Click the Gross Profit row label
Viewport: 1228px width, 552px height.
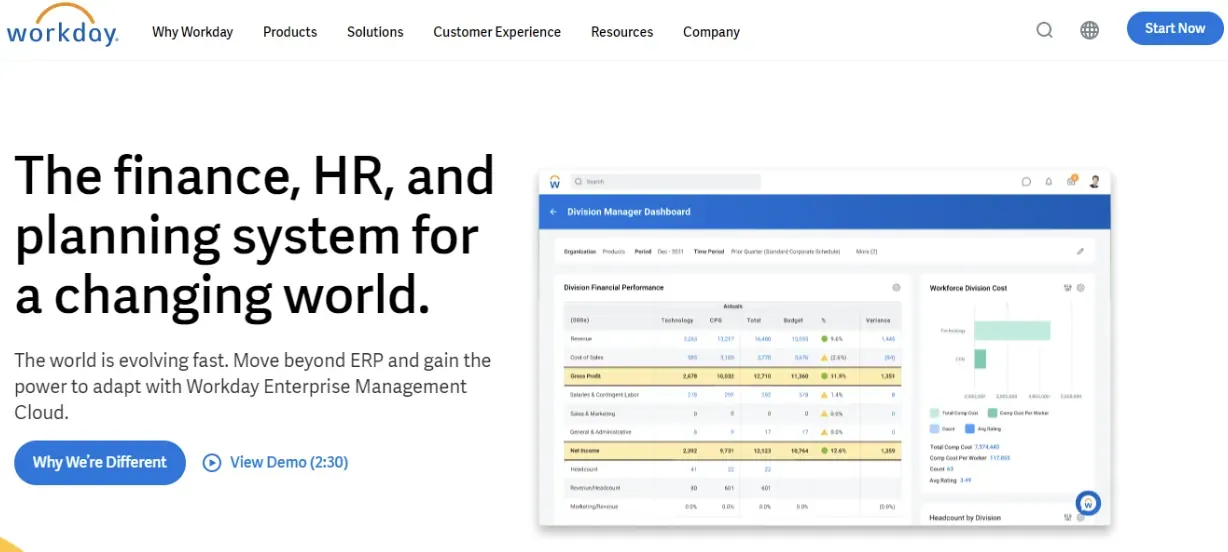(586, 376)
